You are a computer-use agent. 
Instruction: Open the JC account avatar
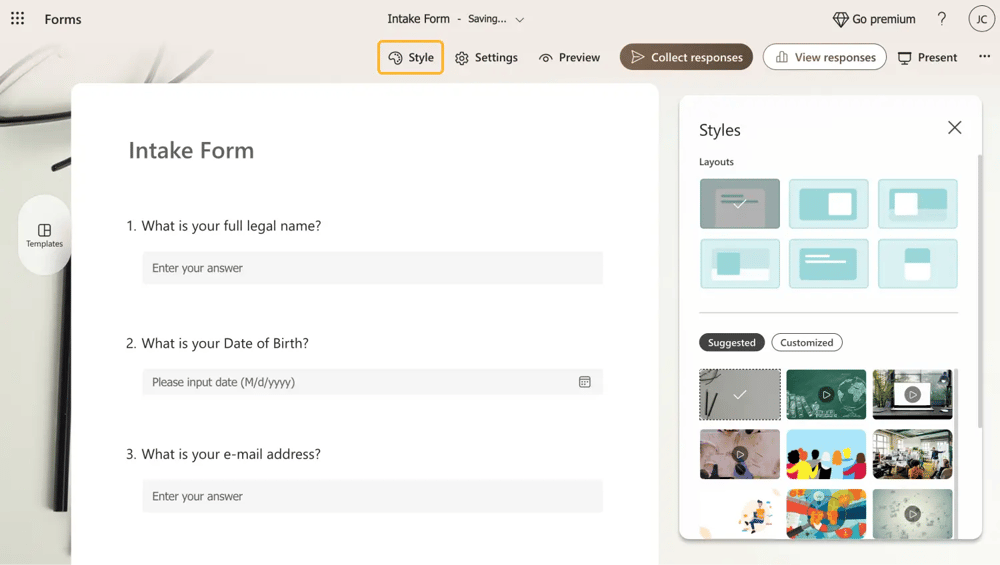click(981, 19)
